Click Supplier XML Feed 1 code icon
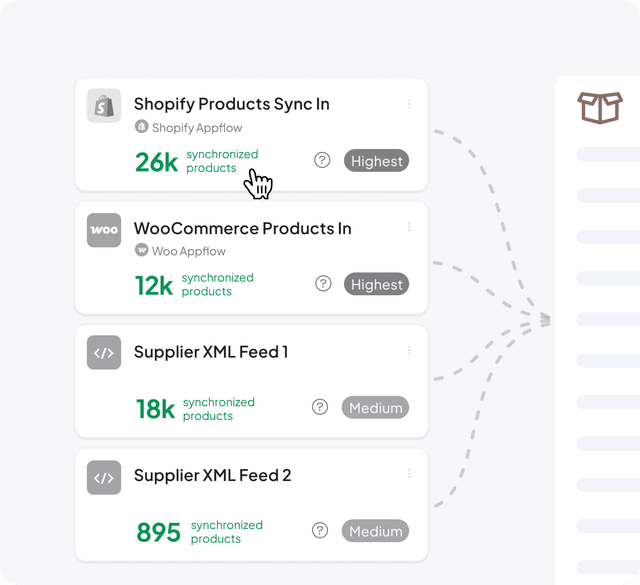 [104, 353]
